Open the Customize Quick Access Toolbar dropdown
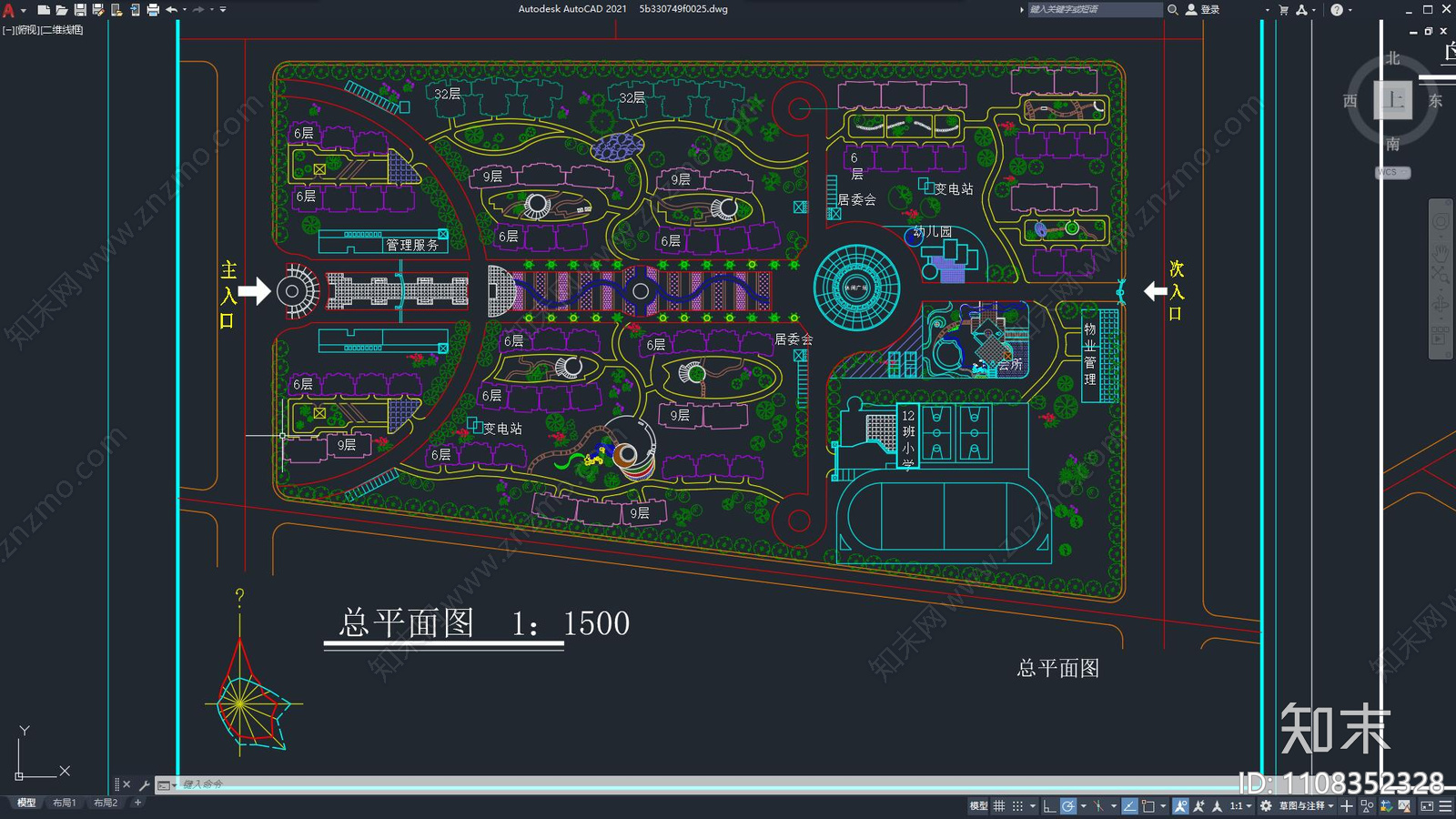Screen dimensions: 1456x819 (223, 10)
